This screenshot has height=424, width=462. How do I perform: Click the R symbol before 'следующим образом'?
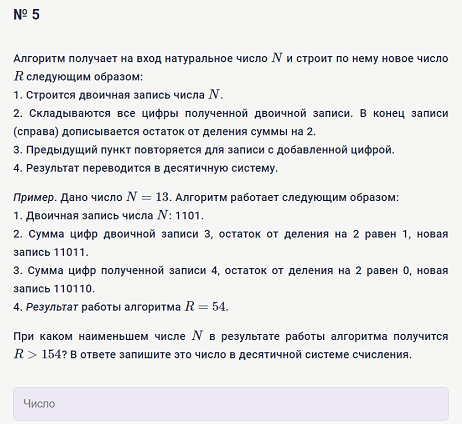click(18, 76)
